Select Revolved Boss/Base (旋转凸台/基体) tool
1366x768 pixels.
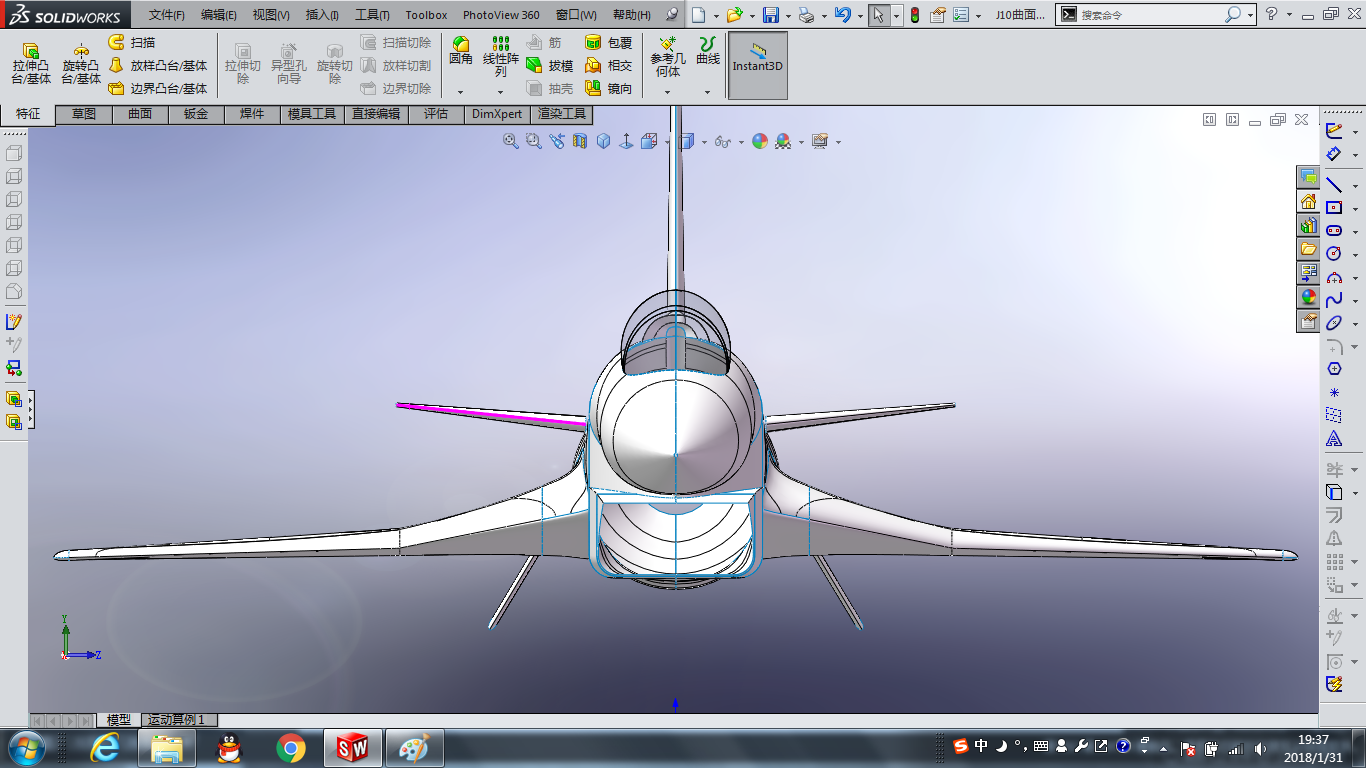(81, 63)
